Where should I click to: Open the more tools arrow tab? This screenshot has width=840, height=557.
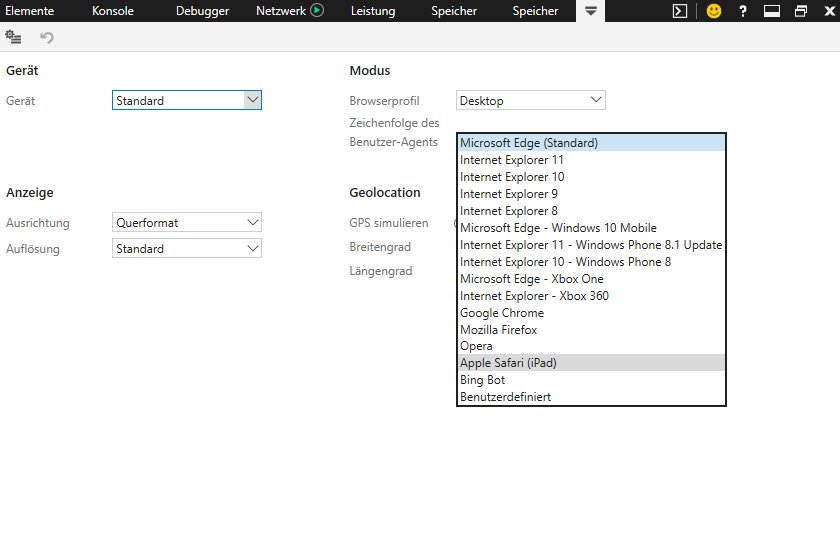tap(590, 11)
